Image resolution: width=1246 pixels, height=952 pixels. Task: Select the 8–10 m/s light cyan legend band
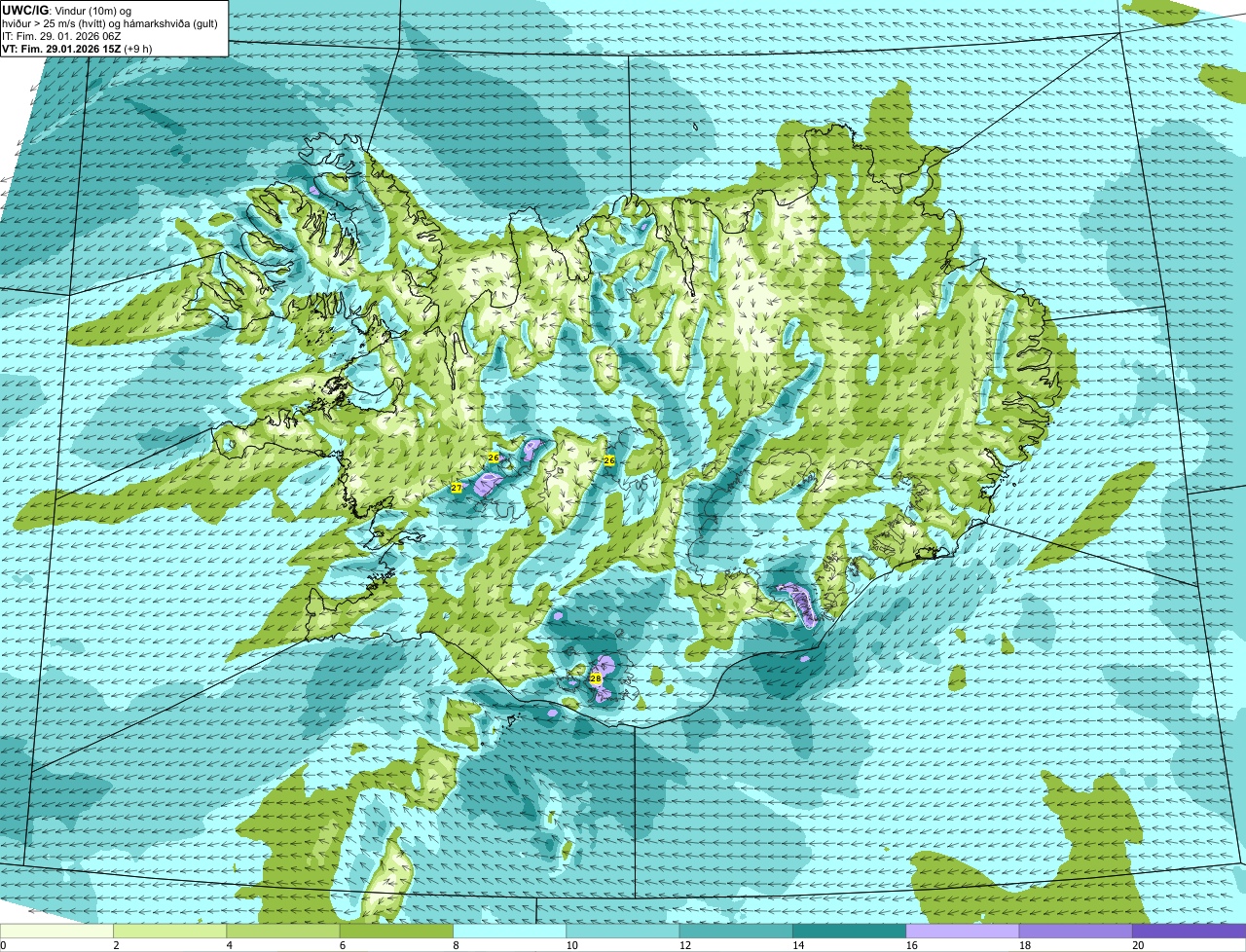point(510,932)
